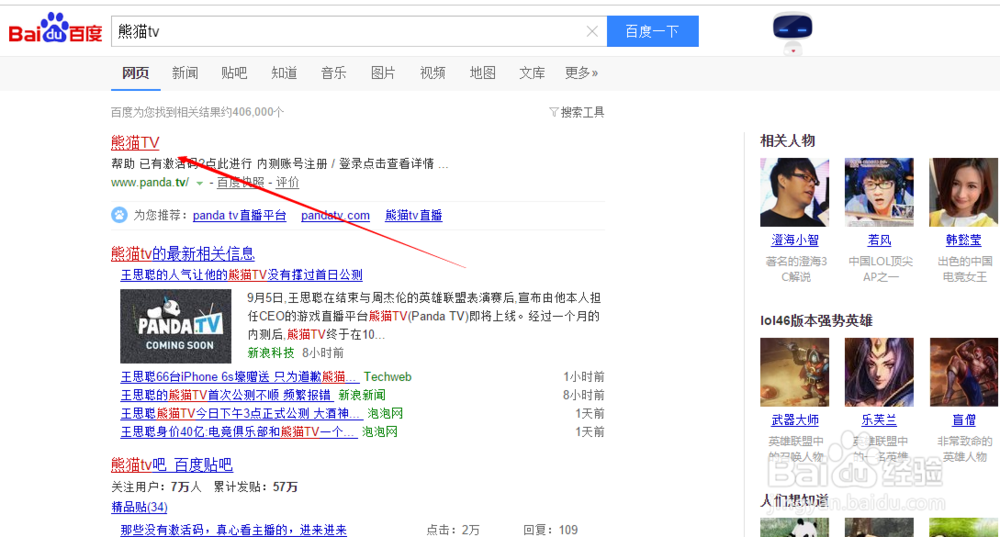Open 那些没有激活码 post link
1000x537 pixels.
233,529
